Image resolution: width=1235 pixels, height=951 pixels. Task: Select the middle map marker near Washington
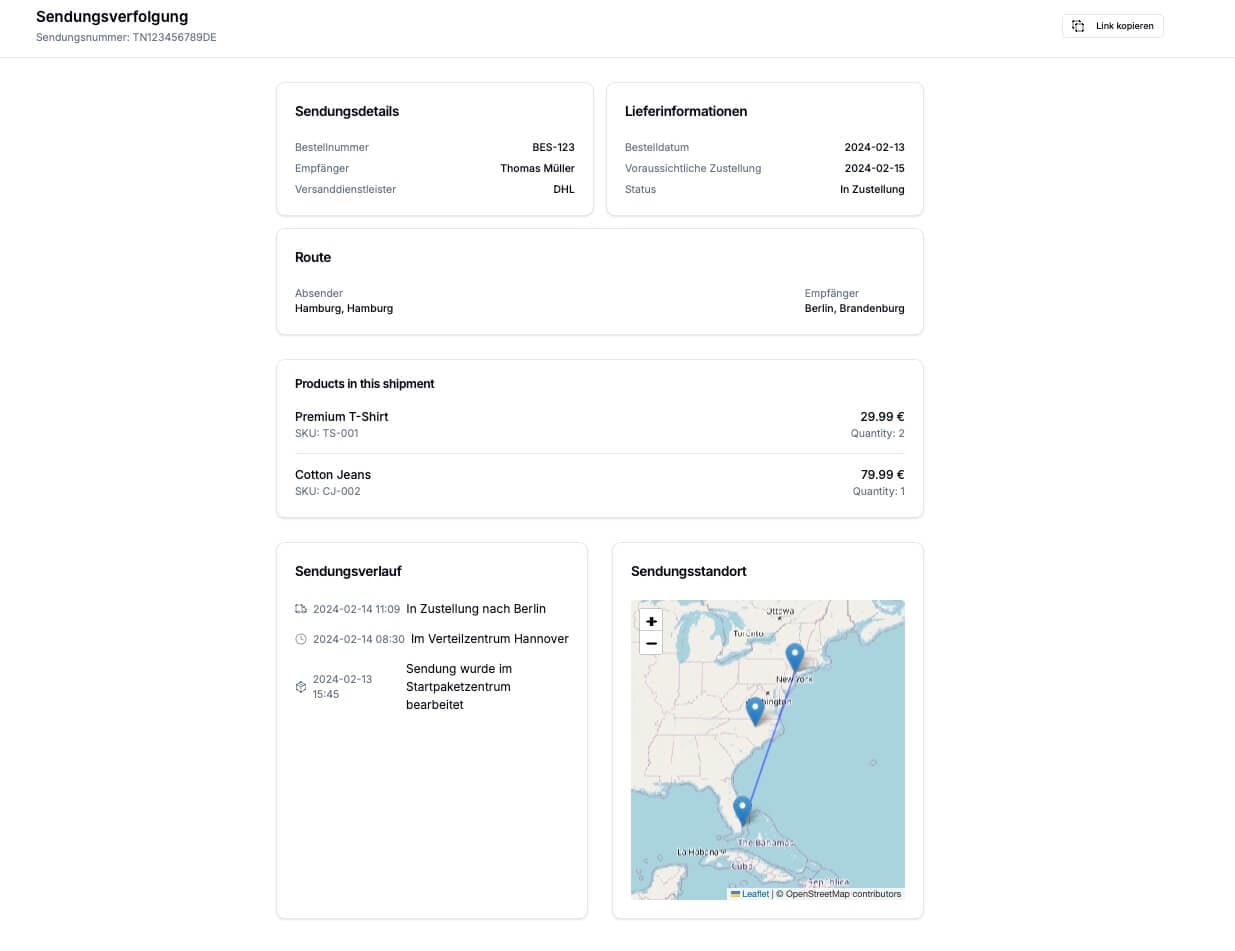click(755, 709)
